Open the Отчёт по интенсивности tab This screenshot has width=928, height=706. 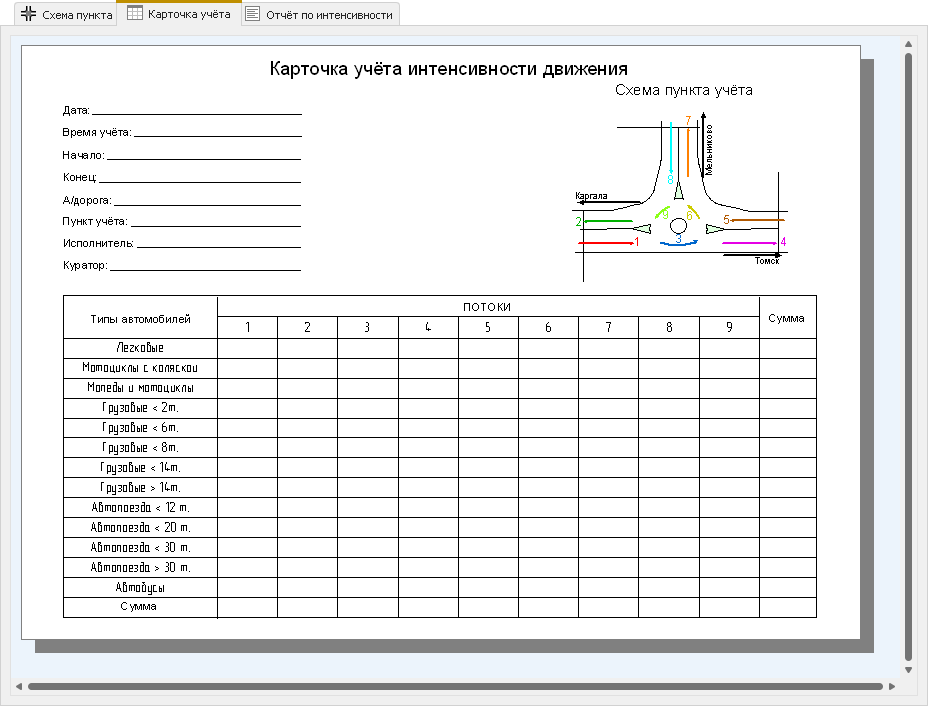pos(320,15)
